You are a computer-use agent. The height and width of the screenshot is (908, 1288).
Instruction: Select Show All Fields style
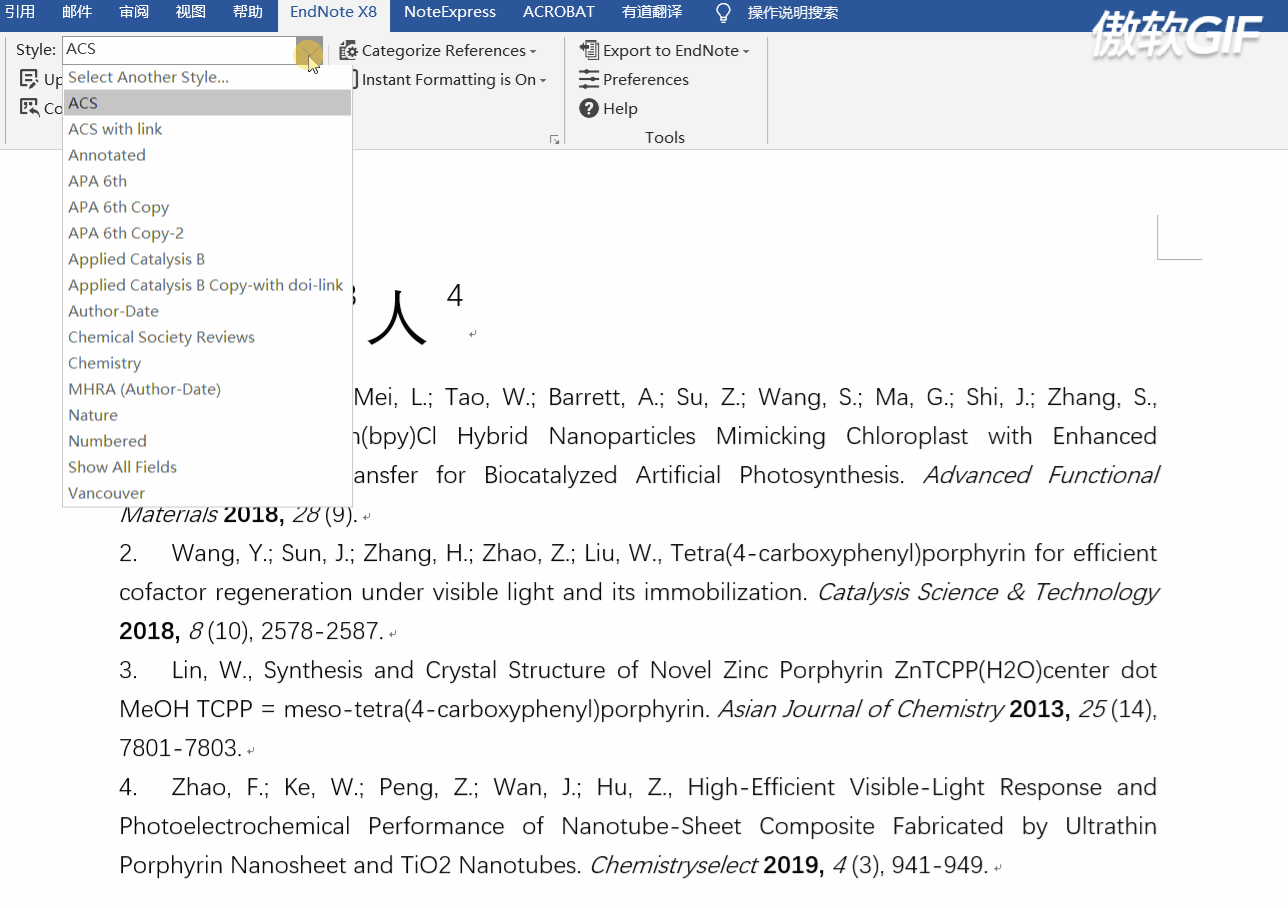[208, 467]
